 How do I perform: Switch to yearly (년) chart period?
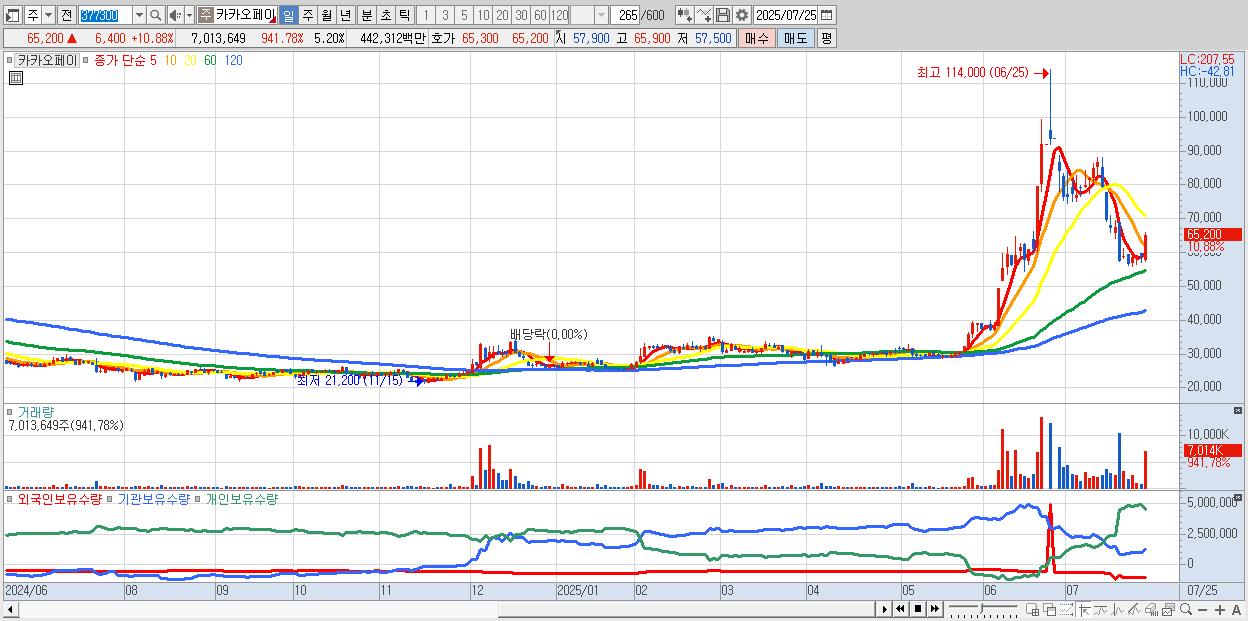tap(345, 15)
